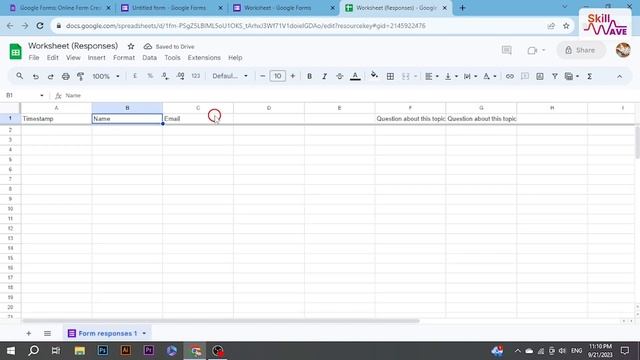
Task: Open the borders menu
Action: pyautogui.click(x=390, y=76)
